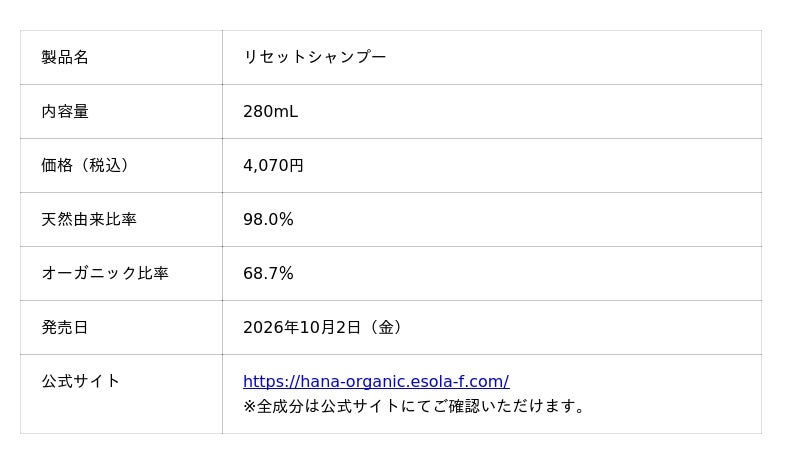Click the https:// prefix of the link
Viewport: 800px width, 464px height.
click(271, 381)
